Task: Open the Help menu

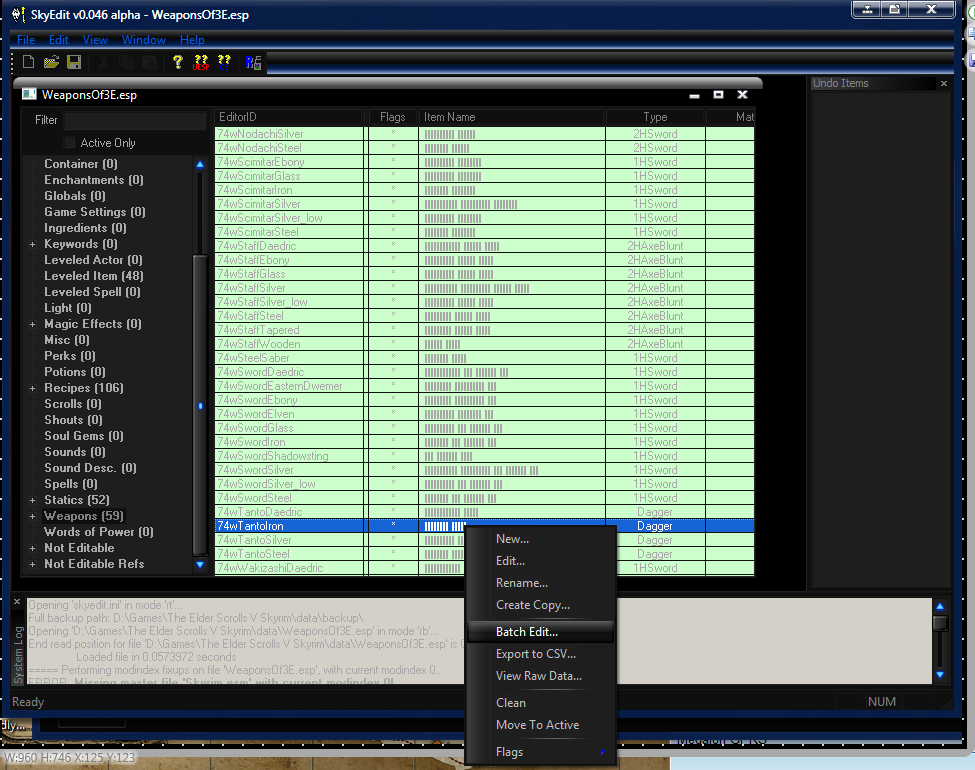Action: 192,40
